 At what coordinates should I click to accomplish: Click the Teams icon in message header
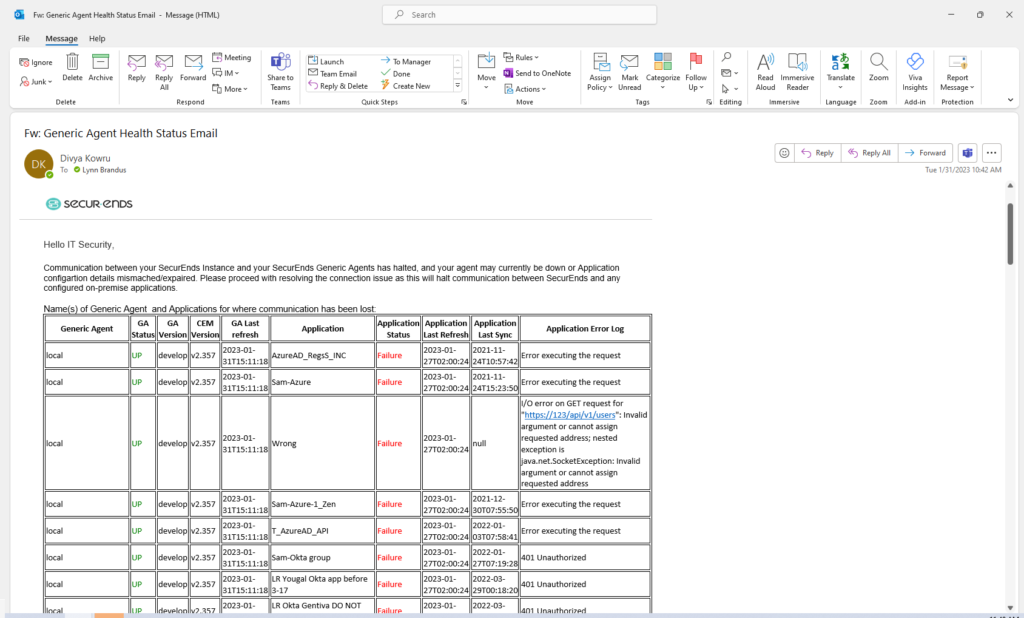(968, 153)
